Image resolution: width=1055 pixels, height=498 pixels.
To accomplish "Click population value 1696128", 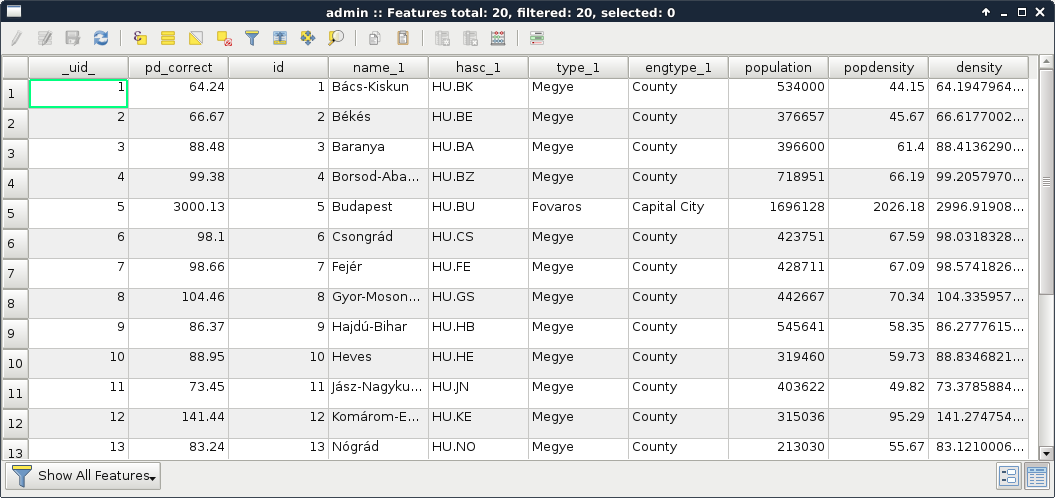I will click(778, 213).
